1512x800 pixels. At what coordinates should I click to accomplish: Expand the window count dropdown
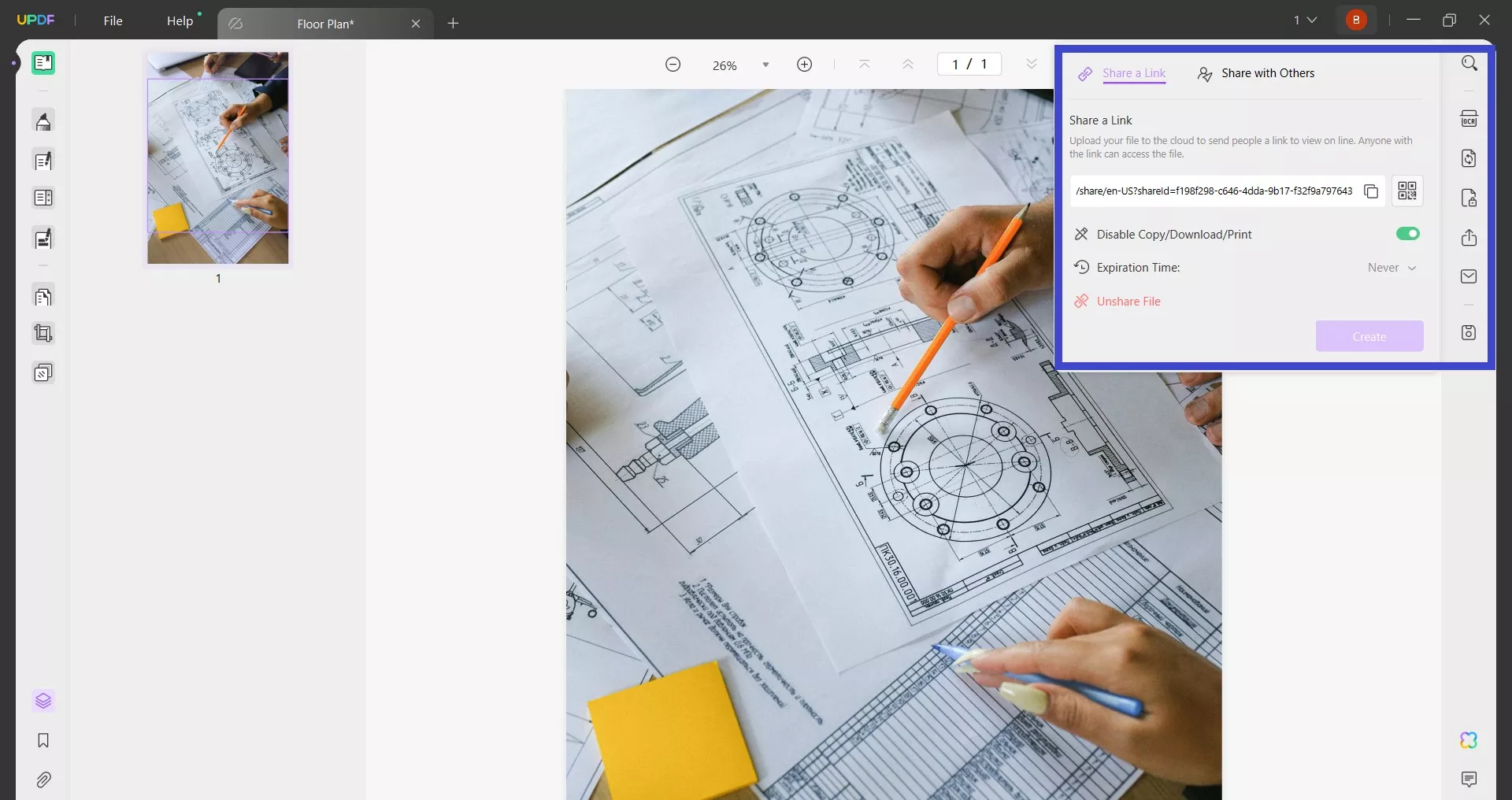coord(1305,20)
